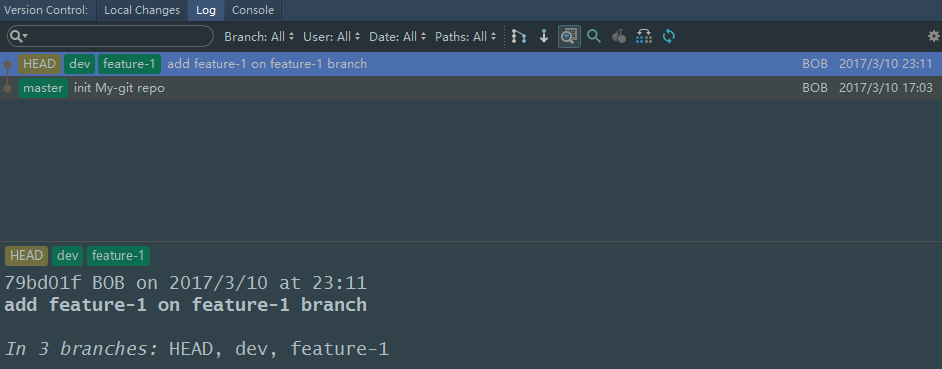Toggle the Show Details icon in toolbar

coord(569,37)
